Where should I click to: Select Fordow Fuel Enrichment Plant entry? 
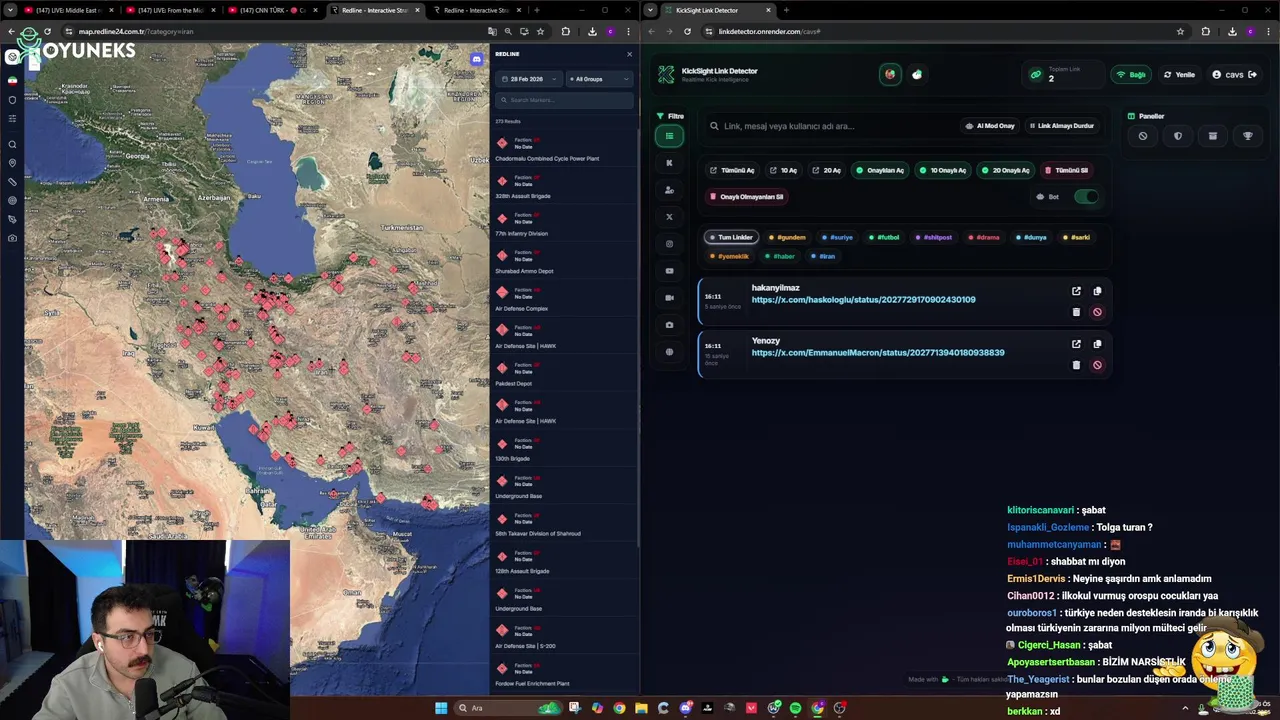point(564,674)
